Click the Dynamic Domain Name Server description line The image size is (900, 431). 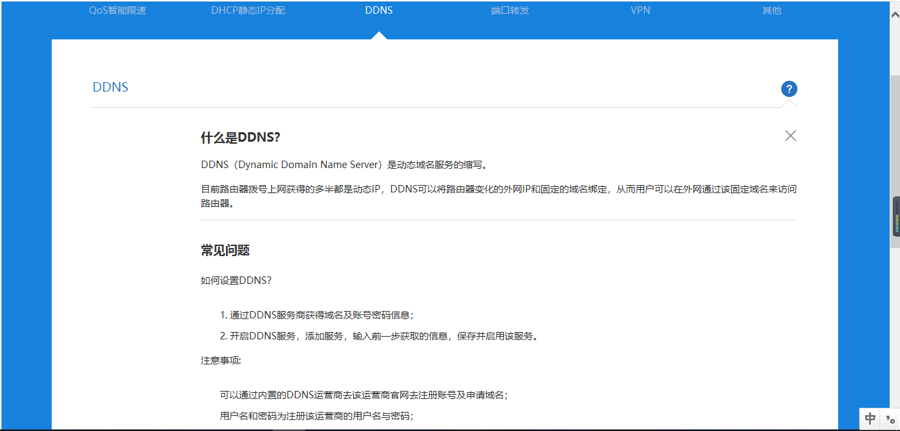point(344,165)
